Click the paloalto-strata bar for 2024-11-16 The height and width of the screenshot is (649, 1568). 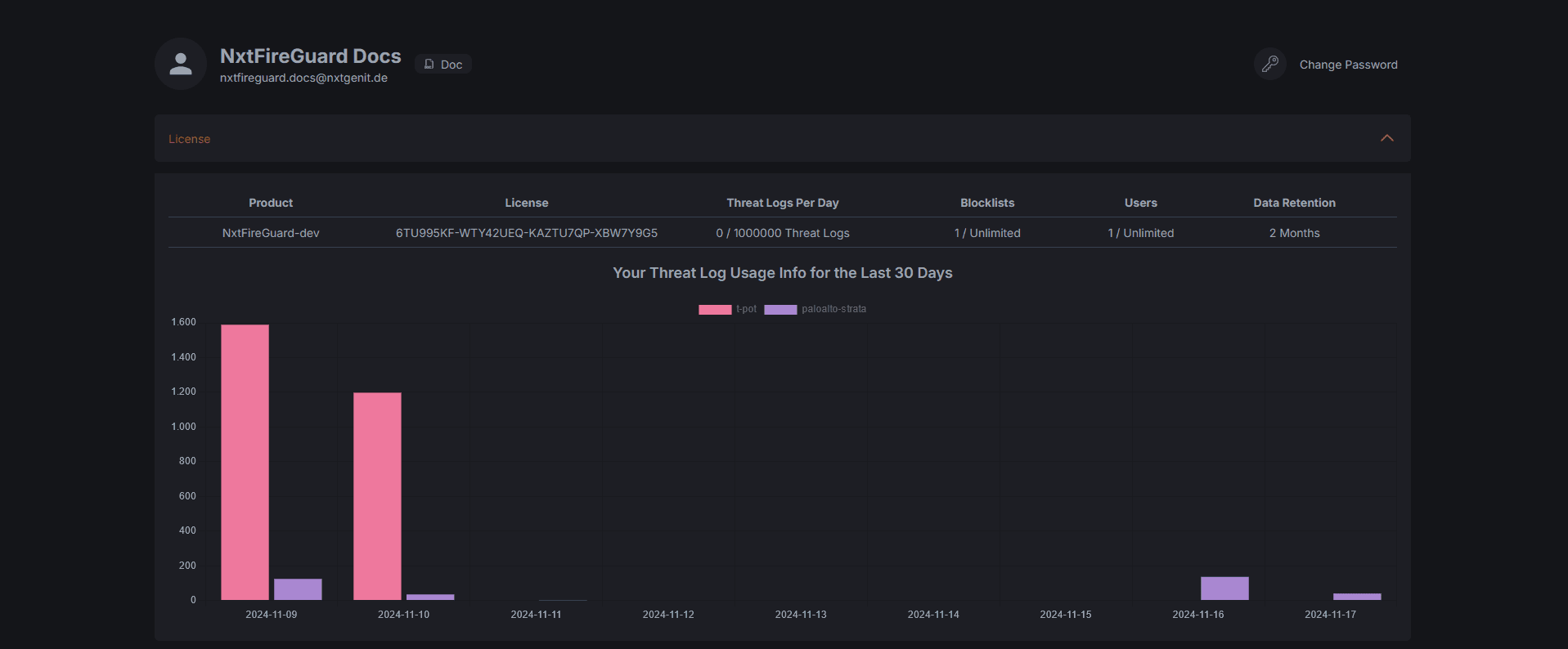pyautogui.click(x=1224, y=589)
